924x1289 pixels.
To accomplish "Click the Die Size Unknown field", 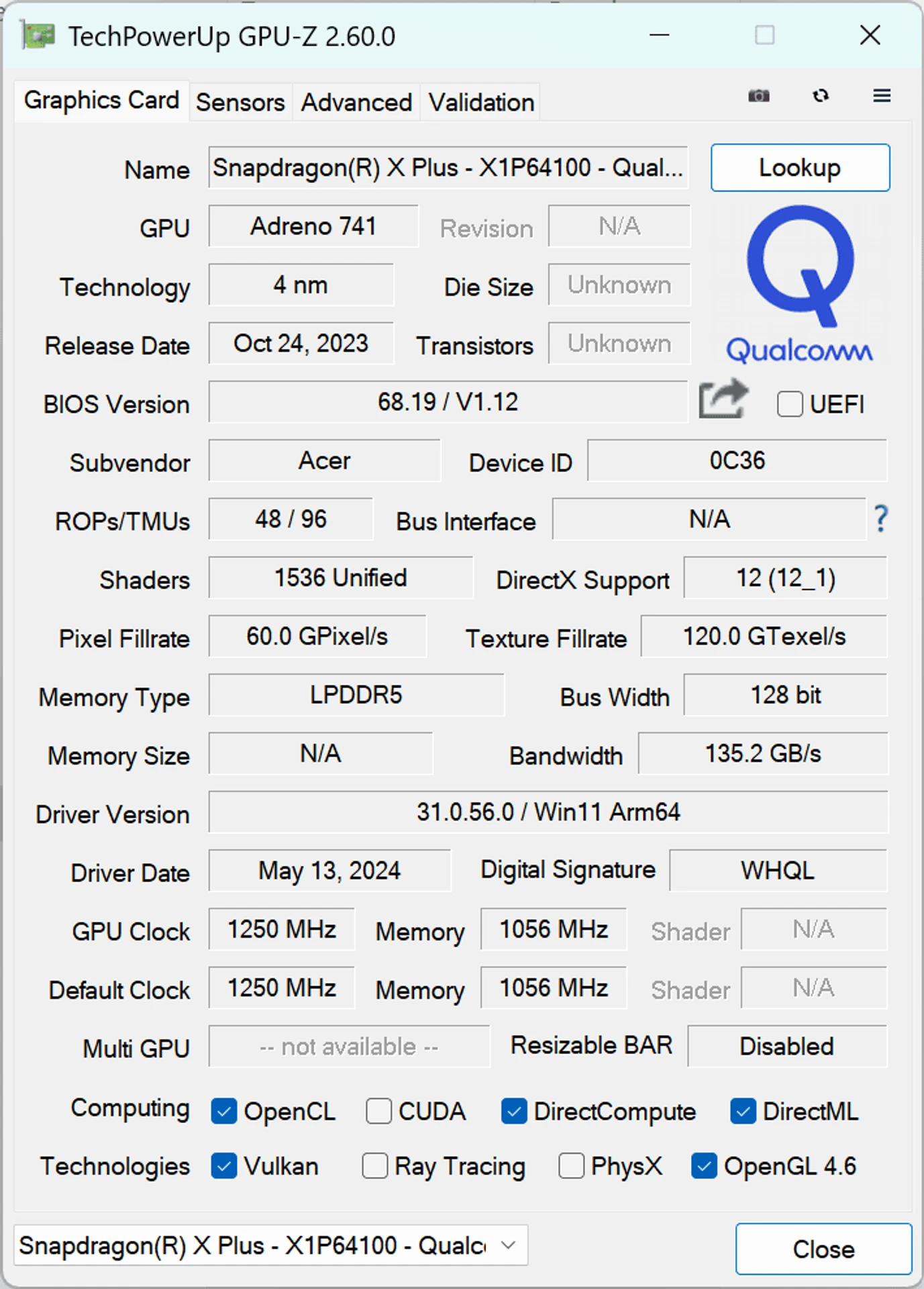I will (619, 285).
